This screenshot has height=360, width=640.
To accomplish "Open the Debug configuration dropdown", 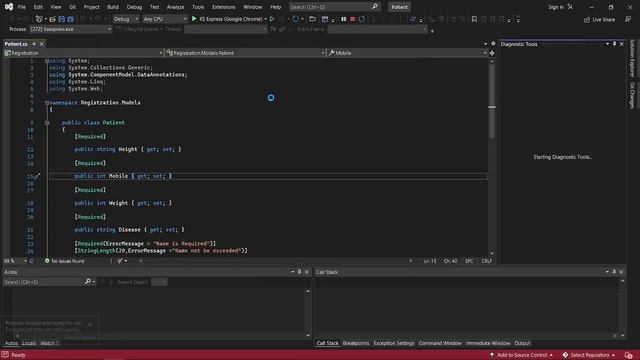I will tap(126, 19).
